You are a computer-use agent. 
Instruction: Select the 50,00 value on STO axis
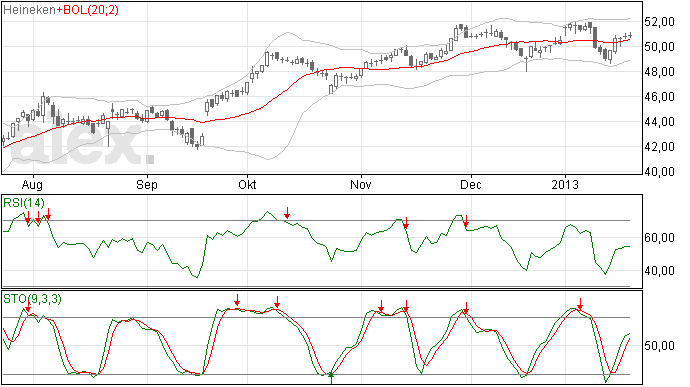coord(659,346)
